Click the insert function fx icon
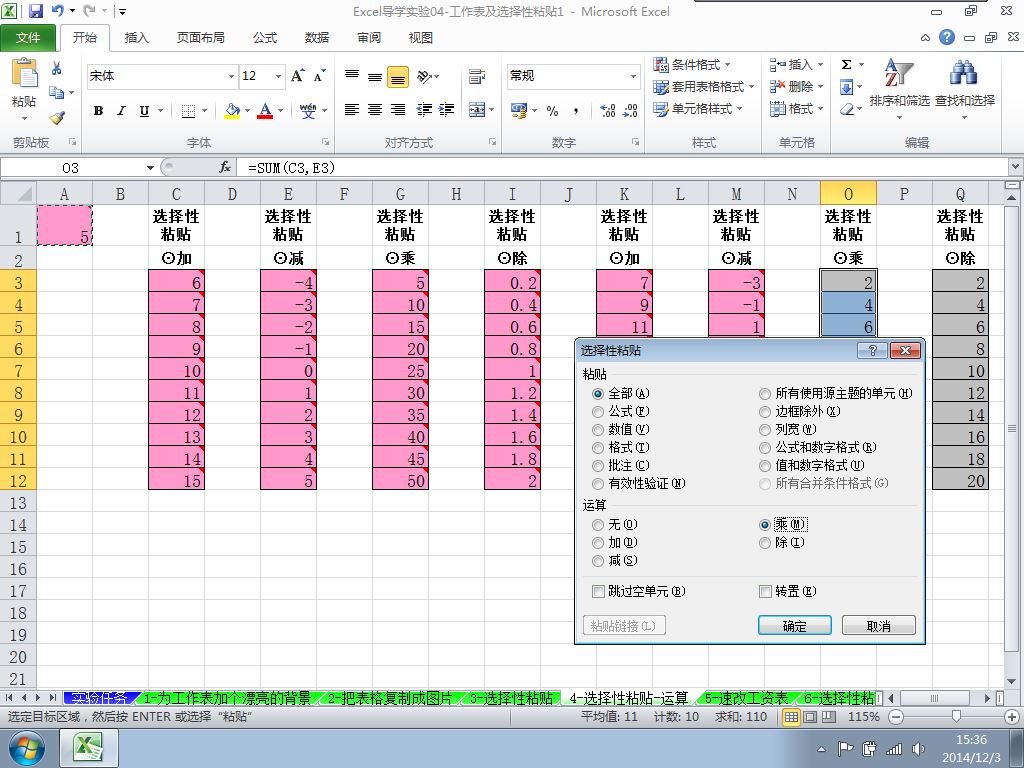1024x768 pixels. 225,168
